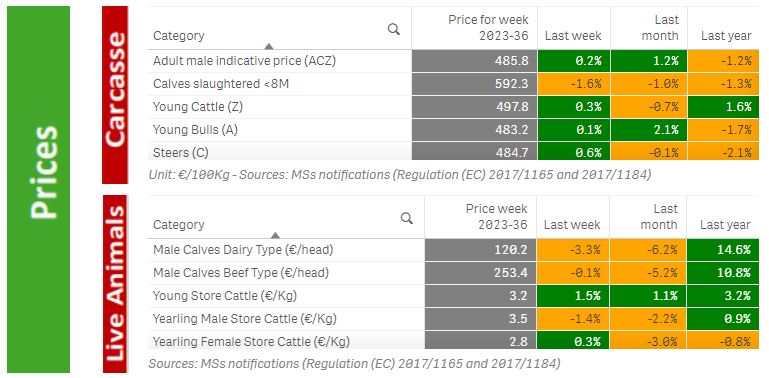Toggle sort arrow under Carcasse Category header

point(268,46)
